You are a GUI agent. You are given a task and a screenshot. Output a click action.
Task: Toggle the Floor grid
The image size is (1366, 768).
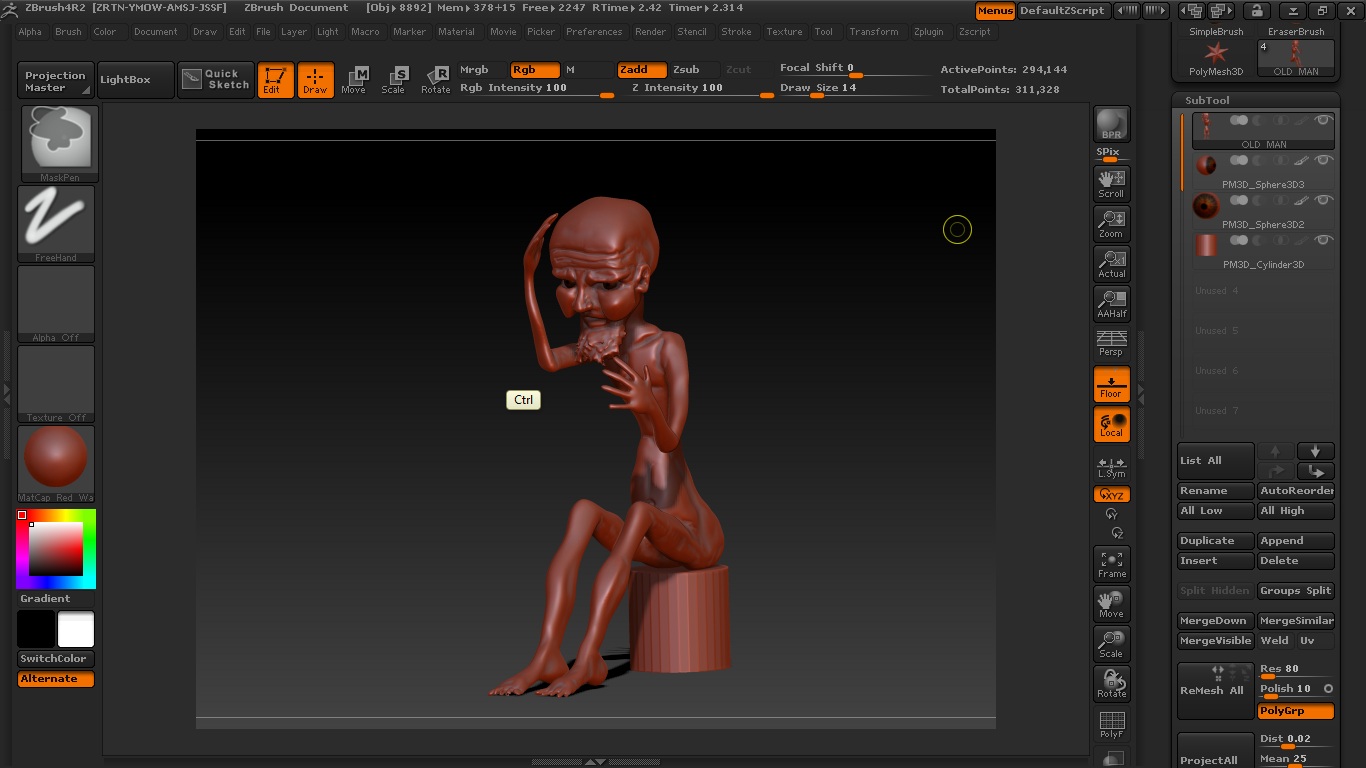click(1111, 384)
